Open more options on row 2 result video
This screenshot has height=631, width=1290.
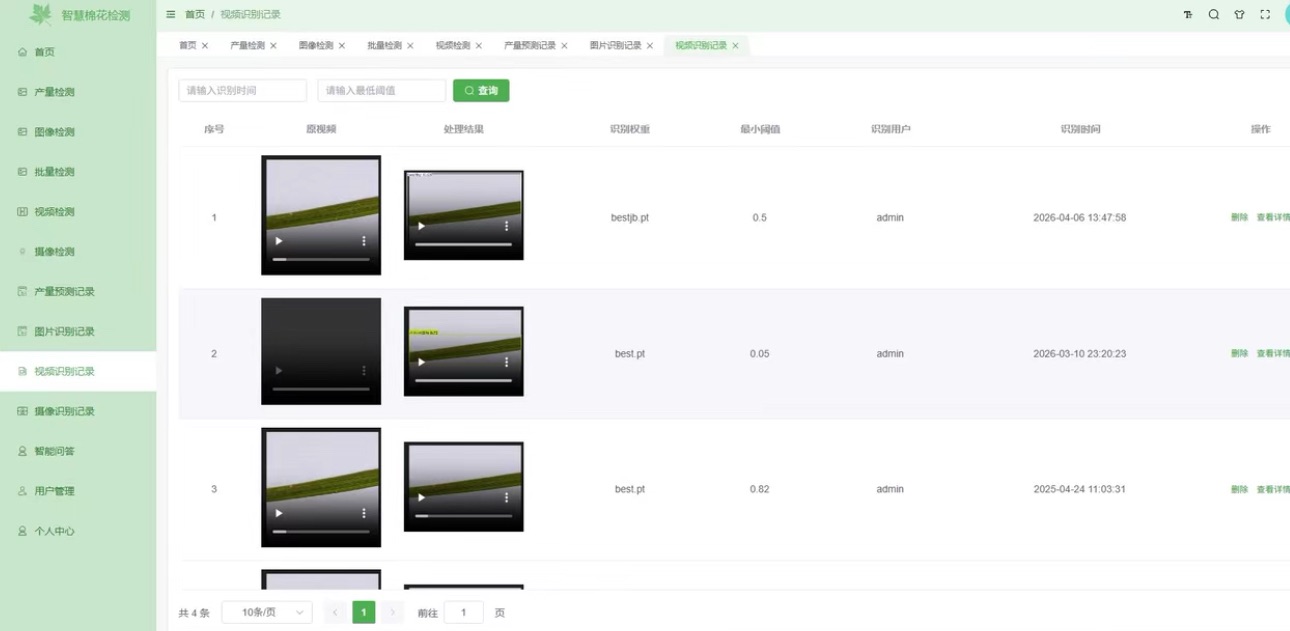click(507, 362)
